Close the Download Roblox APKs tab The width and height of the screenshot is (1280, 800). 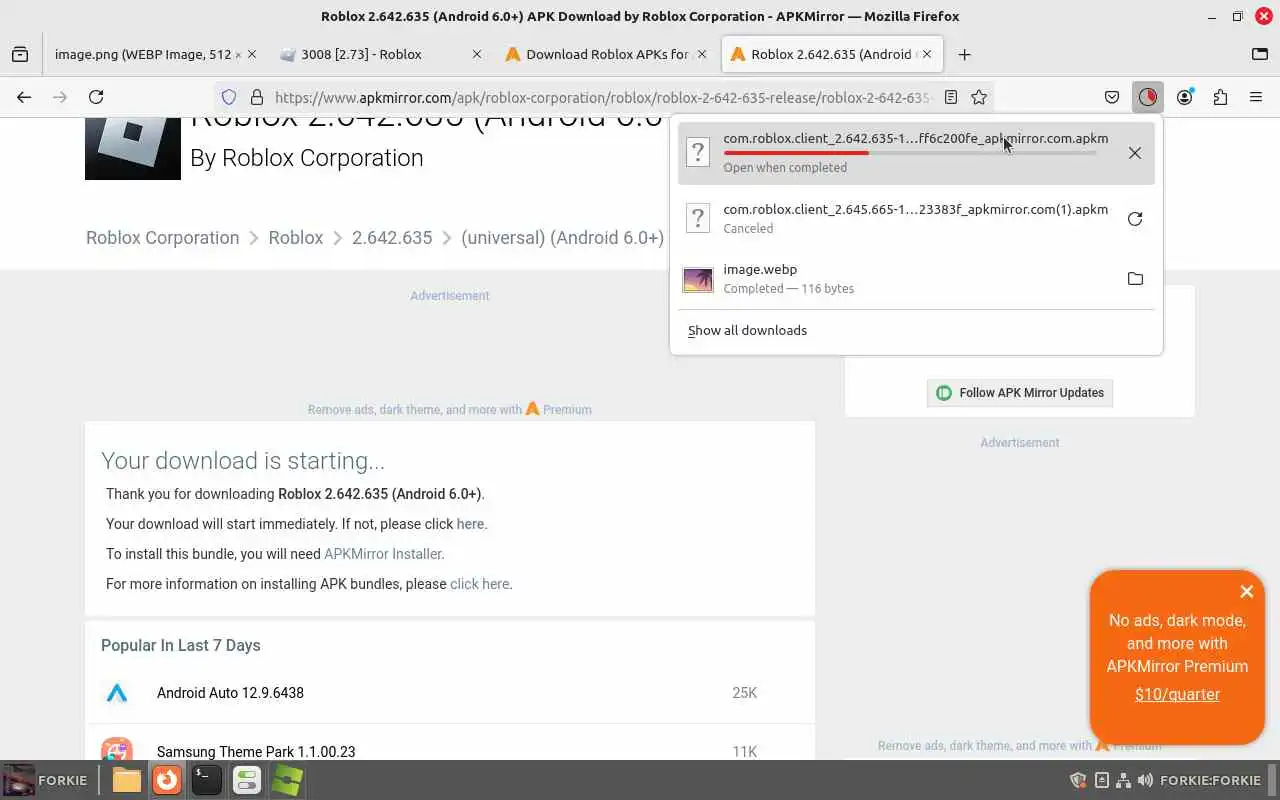pos(702,54)
